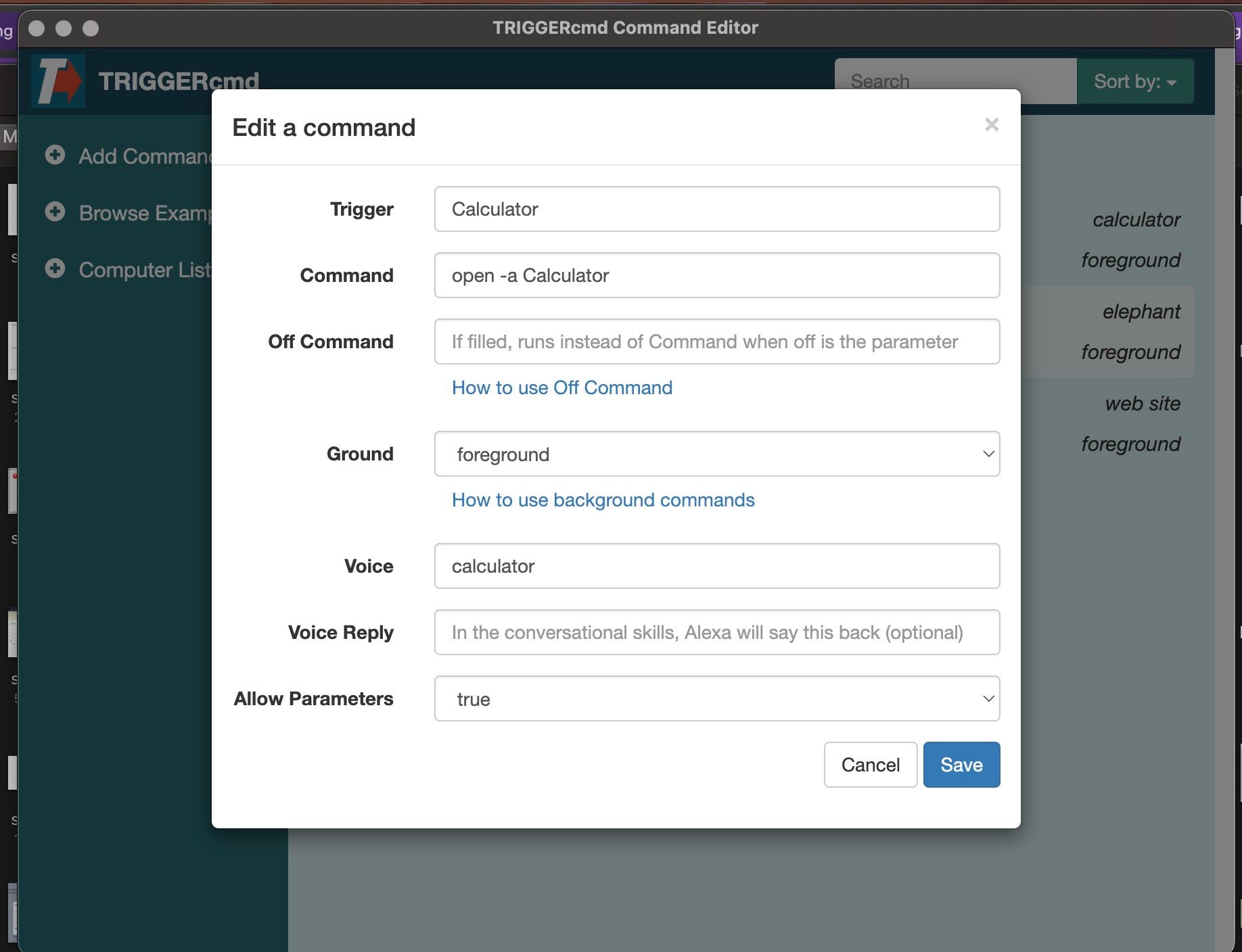Click the window minimize traffic light

tap(64, 28)
